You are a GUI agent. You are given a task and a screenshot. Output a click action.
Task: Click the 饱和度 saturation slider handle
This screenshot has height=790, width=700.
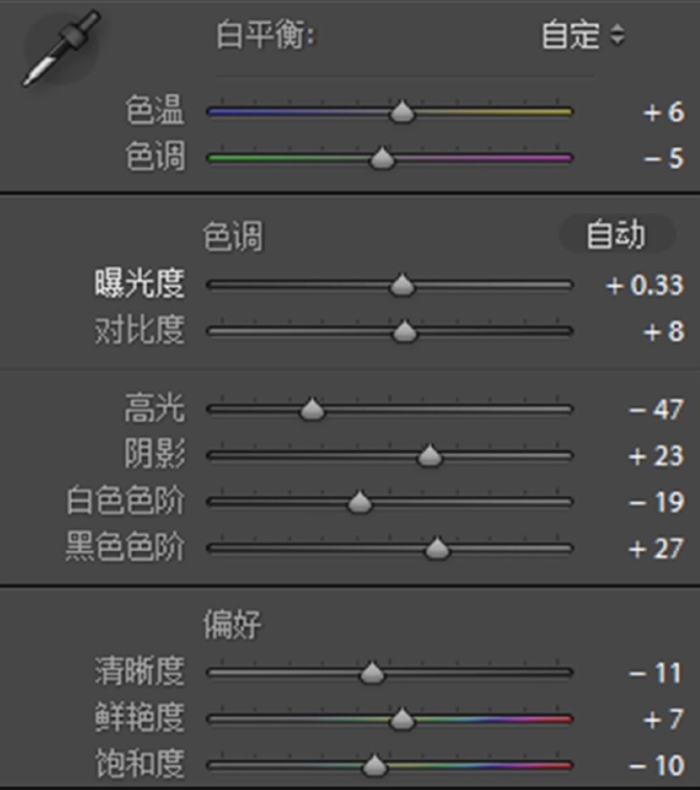tap(374, 766)
